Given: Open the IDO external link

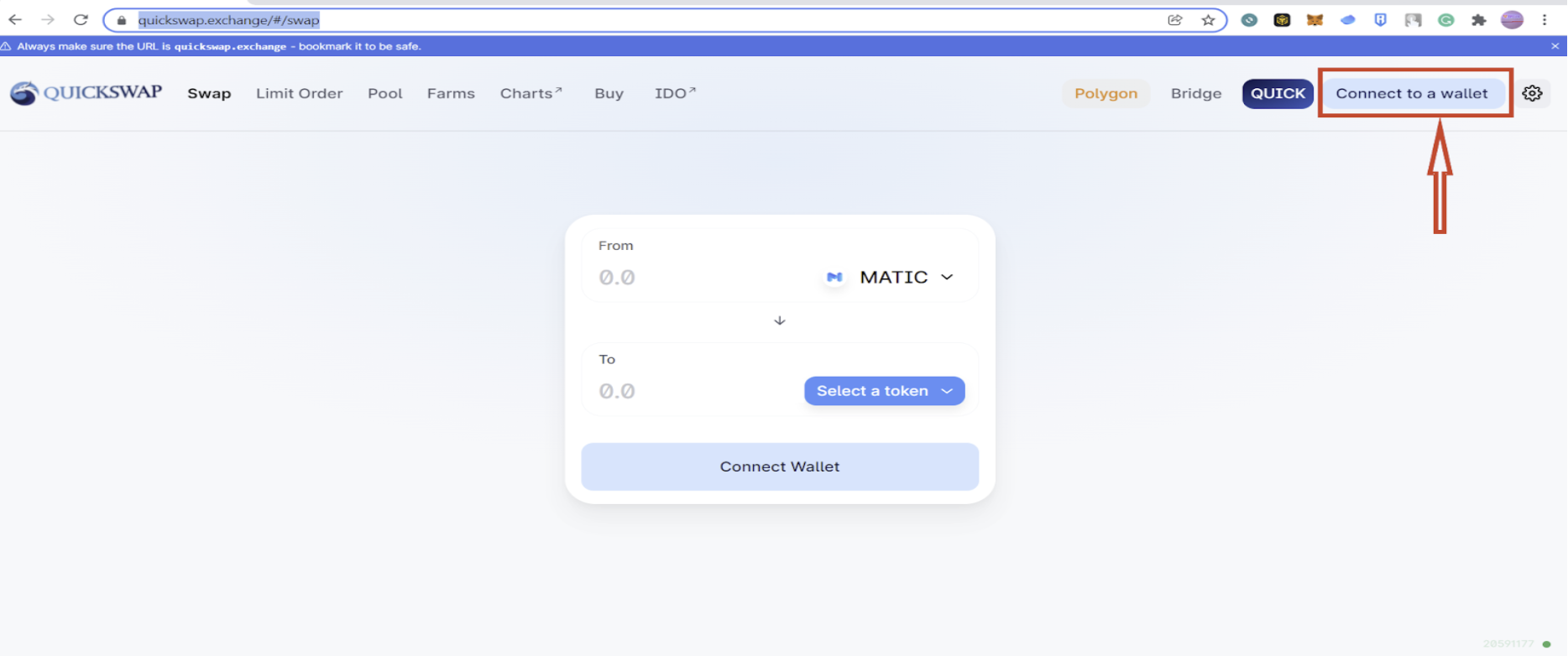Looking at the screenshot, I should pyautogui.click(x=676, y=93).
